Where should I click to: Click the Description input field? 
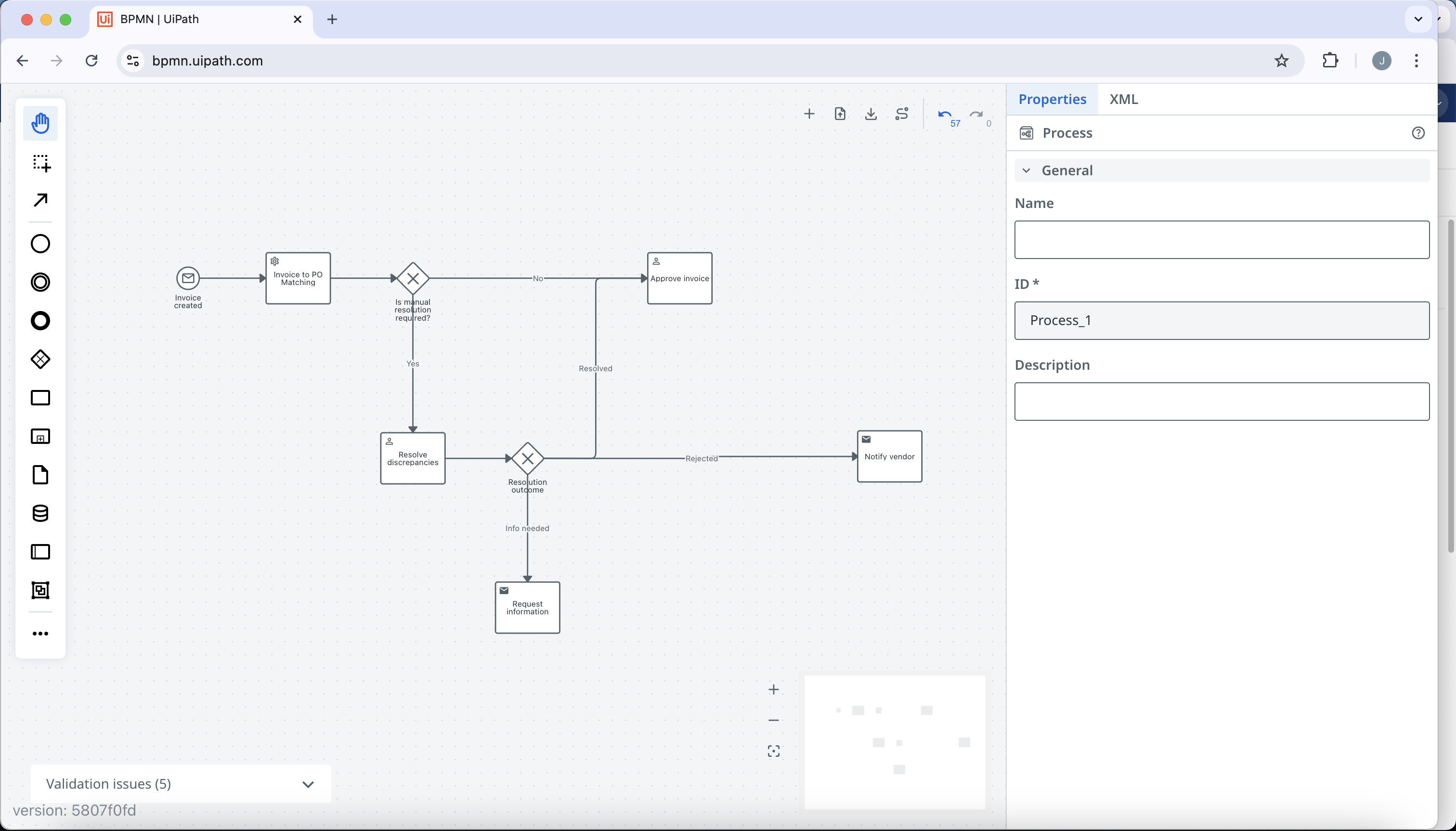(1222, 402)
